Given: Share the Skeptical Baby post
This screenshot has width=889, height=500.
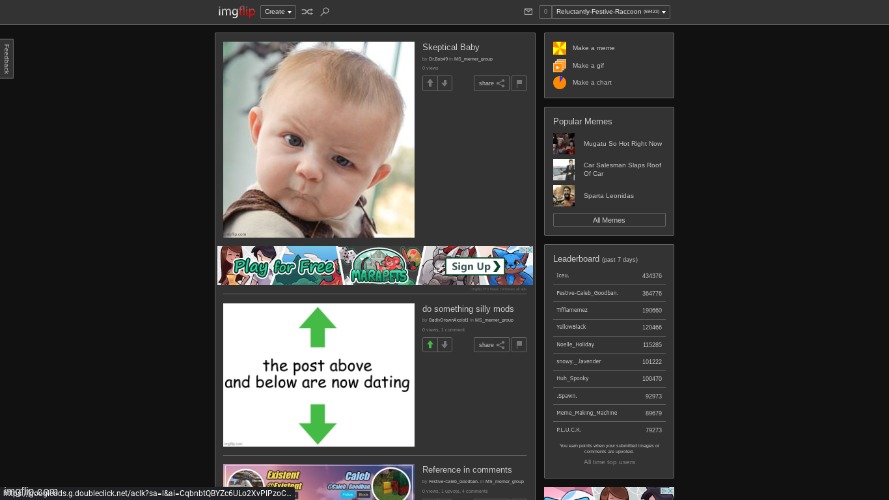Looking at the screenshot, I should click(492, 83).
